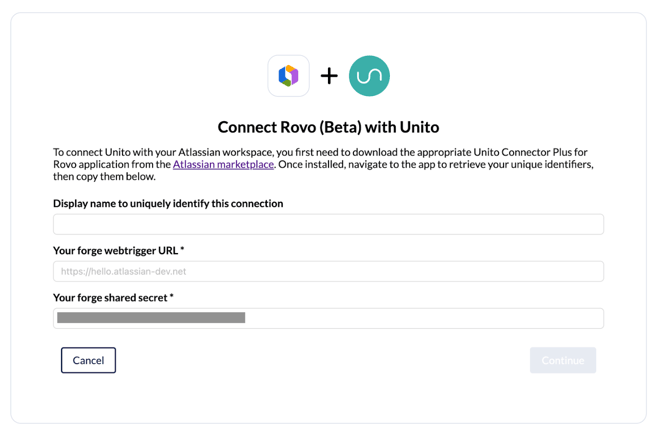The image size is (655, 433).
Task: Click the "Connect Rovo (Beta) with Unito" heading
Action: tap(328, 127)
